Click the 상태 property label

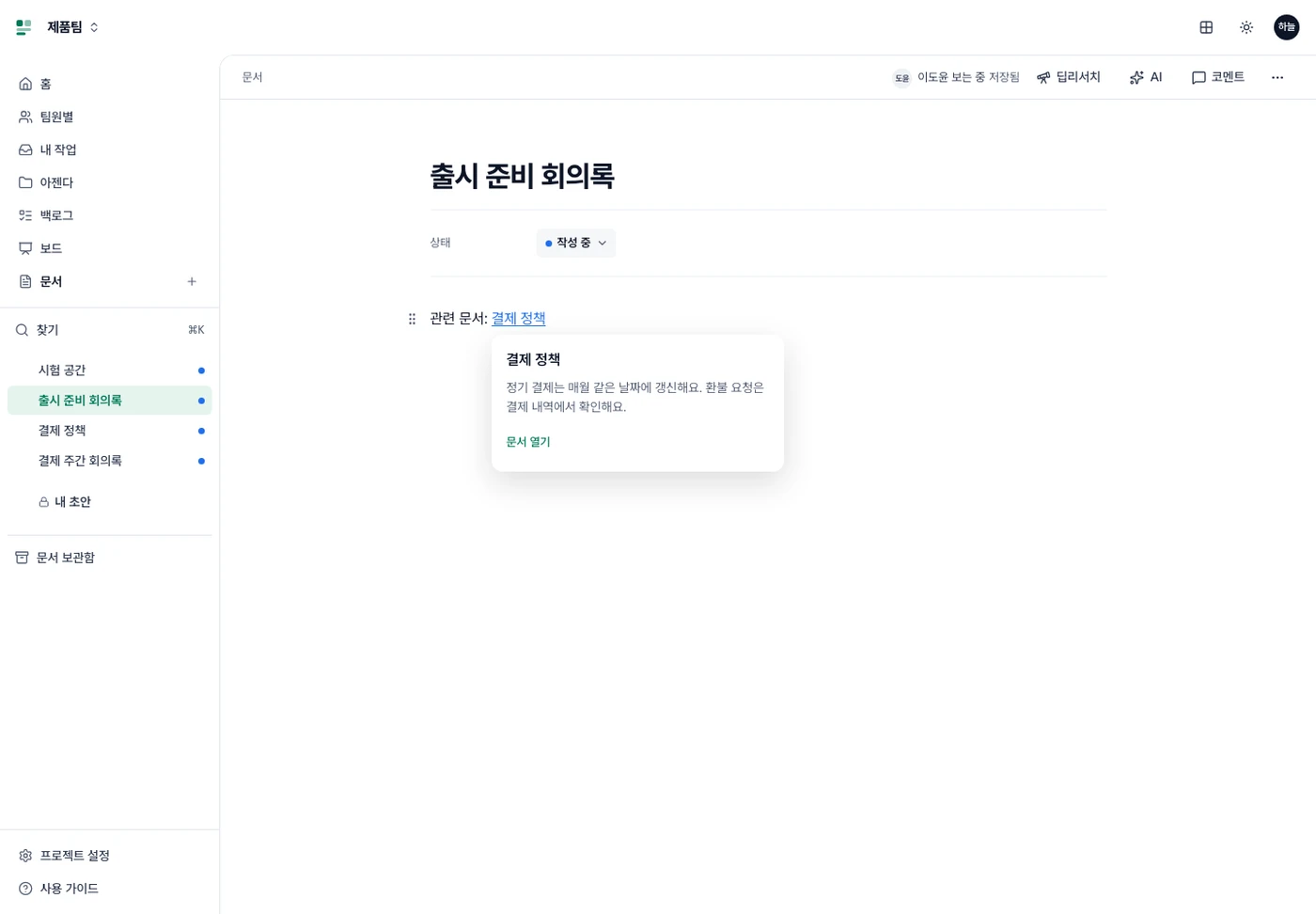(440, 243)
